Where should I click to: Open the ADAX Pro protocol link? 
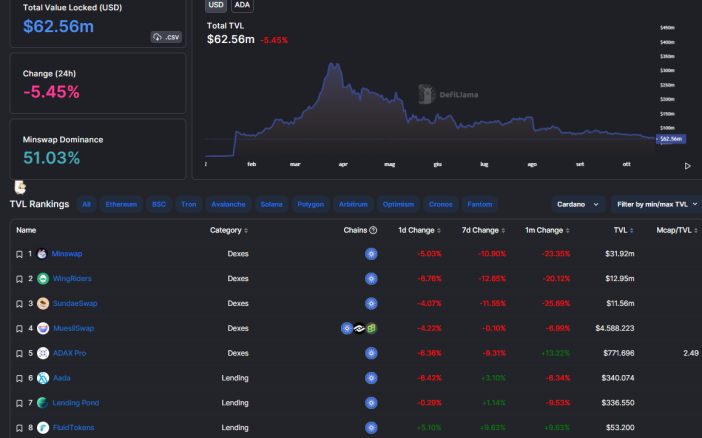pos(69,353)
